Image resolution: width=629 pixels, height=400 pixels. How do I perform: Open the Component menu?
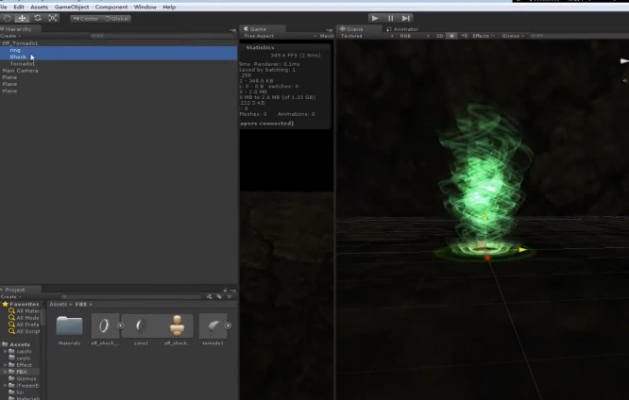[x=111, y=7]
